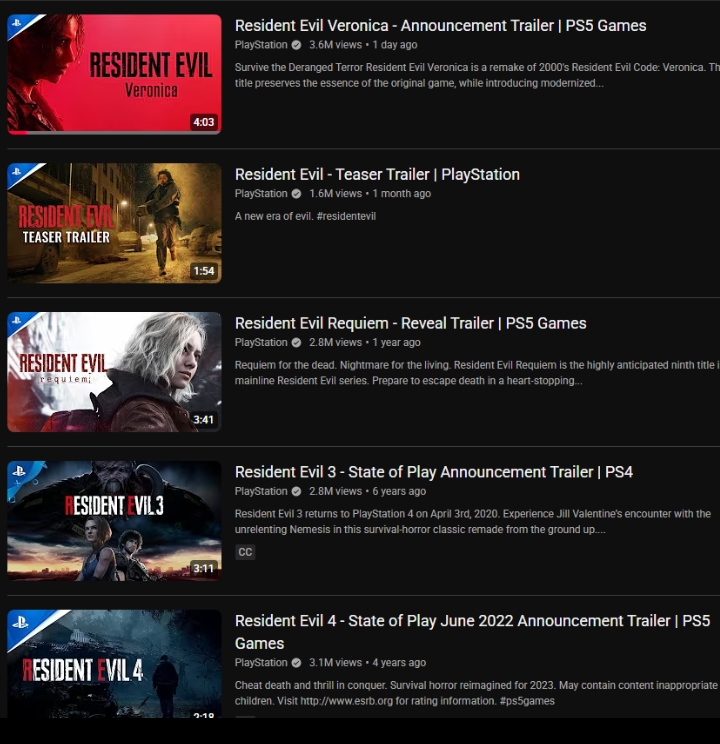The width and height of the screenshot is (720, 744).
Task: Click '1.6M views • 1 month ago' text
Action: 370,194
